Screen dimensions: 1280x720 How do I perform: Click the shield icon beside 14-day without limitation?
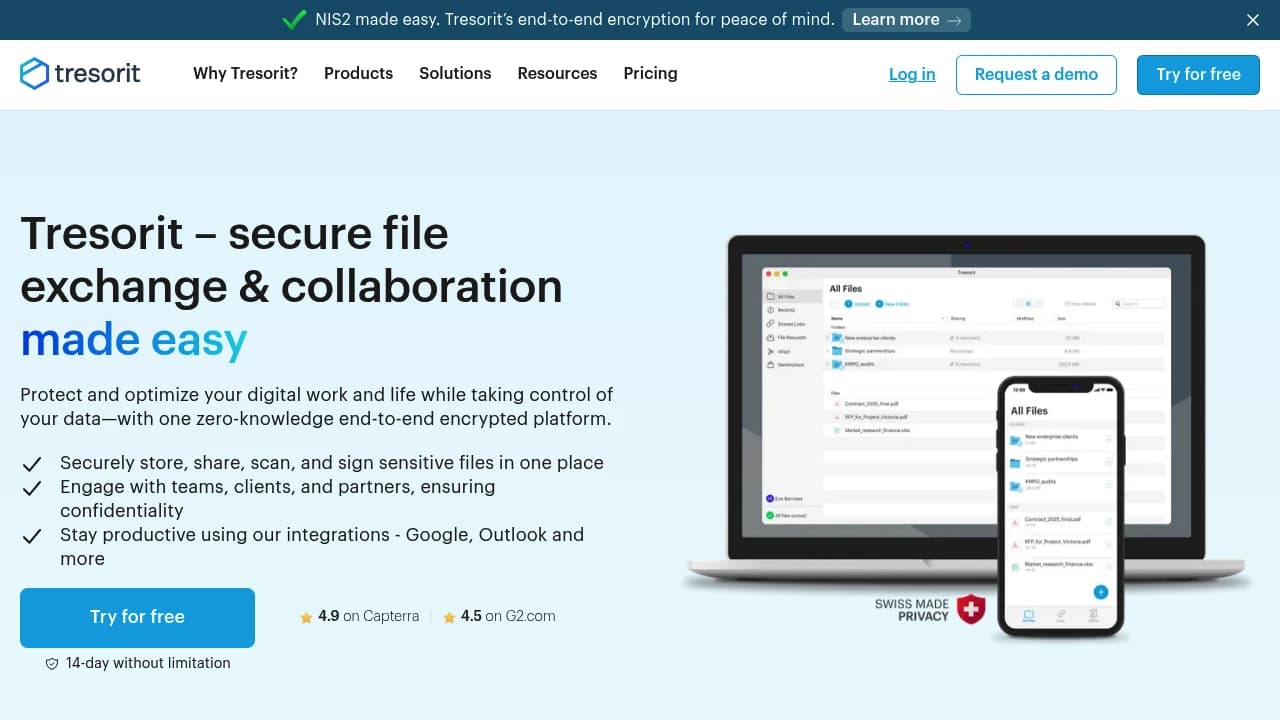click(52, 663)
